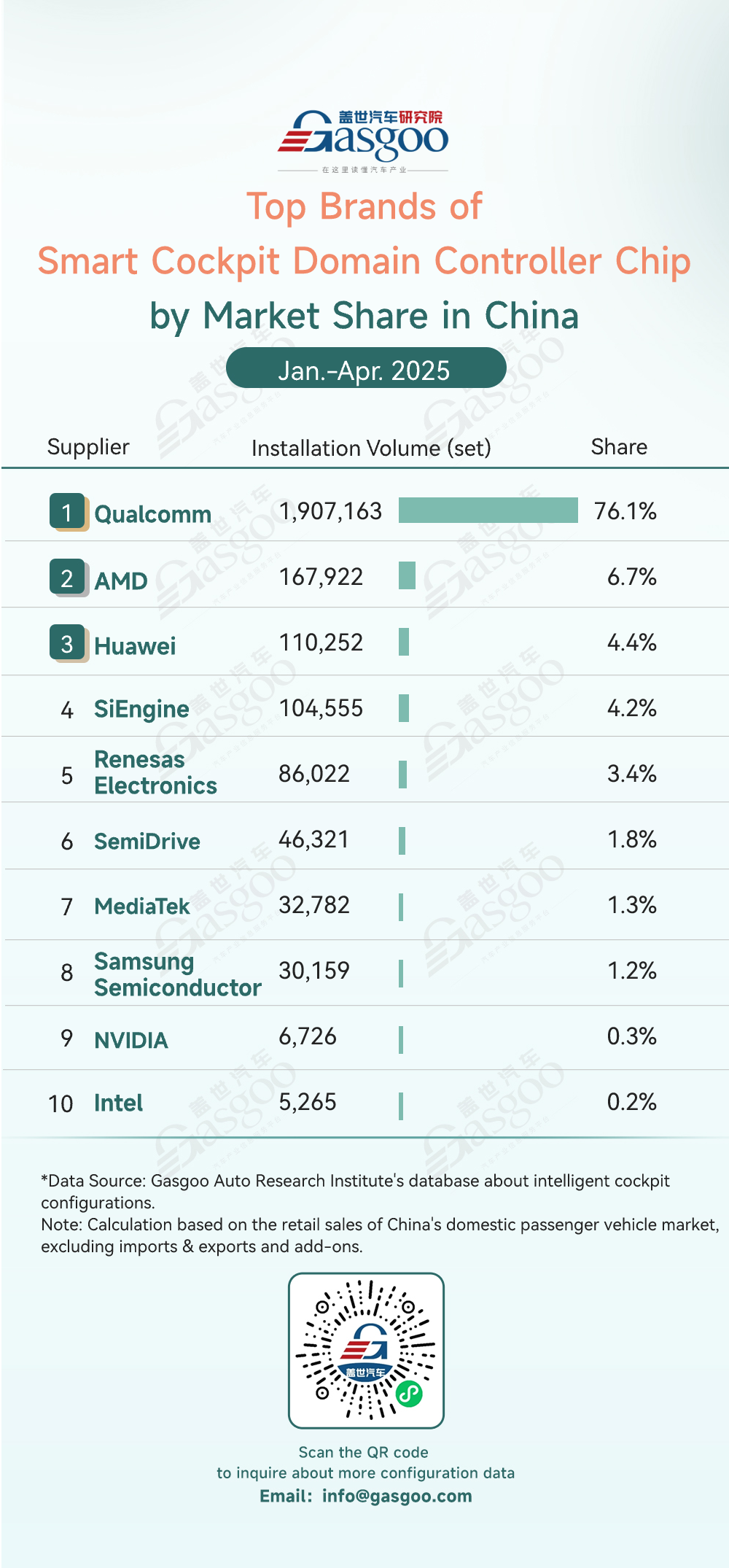Select the rank 2 badge beside AMD
The height and width of the screenshot is (1568, 729).
(x=69, y=578)
